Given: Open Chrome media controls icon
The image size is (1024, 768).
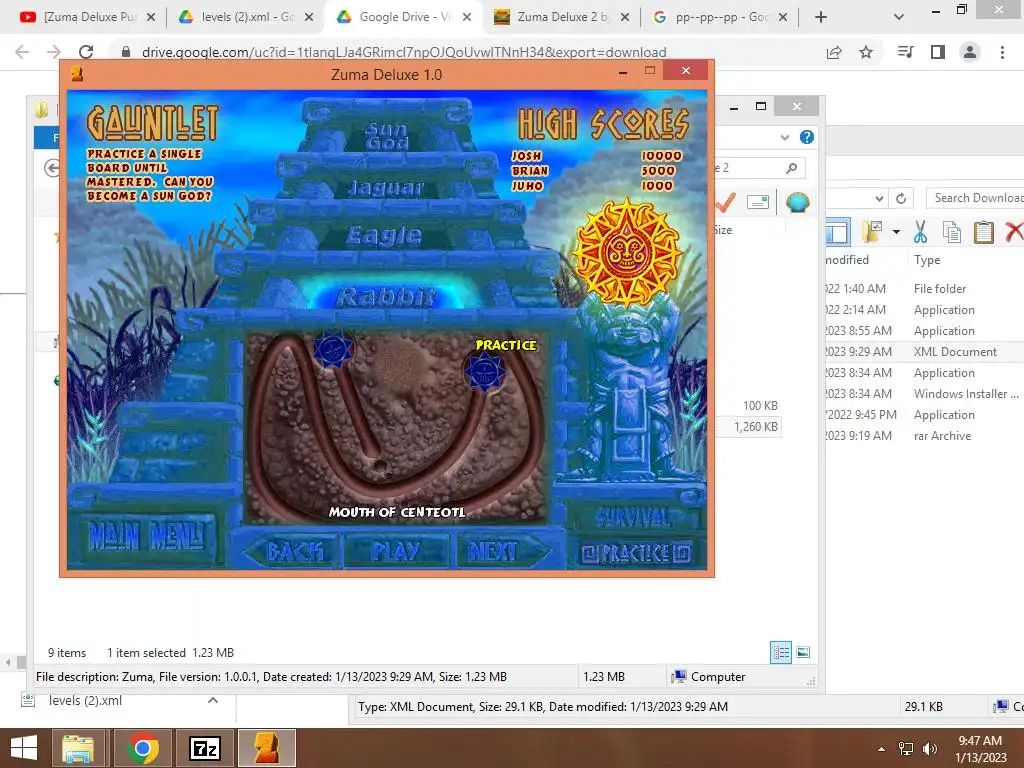Looking at the screenshot, I should [905, 52].
